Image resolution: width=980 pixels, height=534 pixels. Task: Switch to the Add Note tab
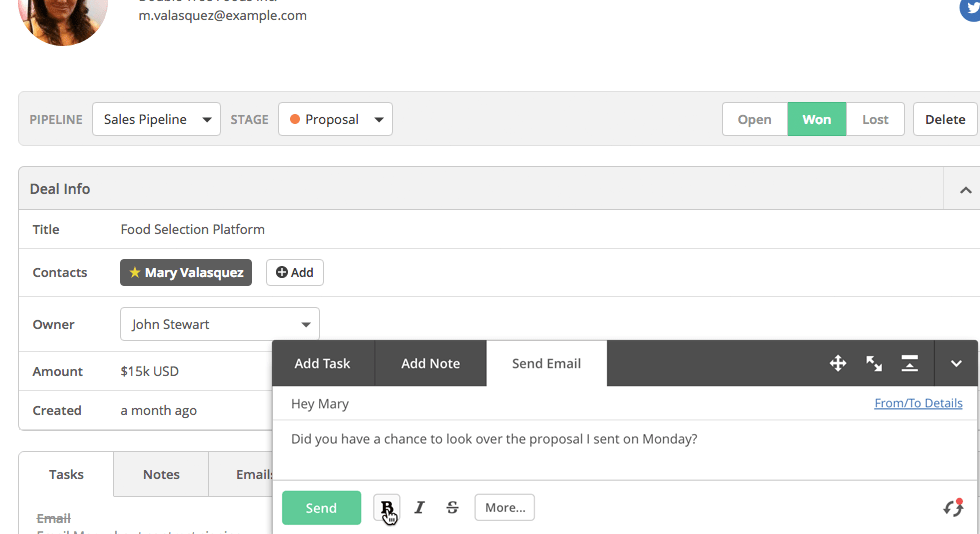tap(431, 363)
